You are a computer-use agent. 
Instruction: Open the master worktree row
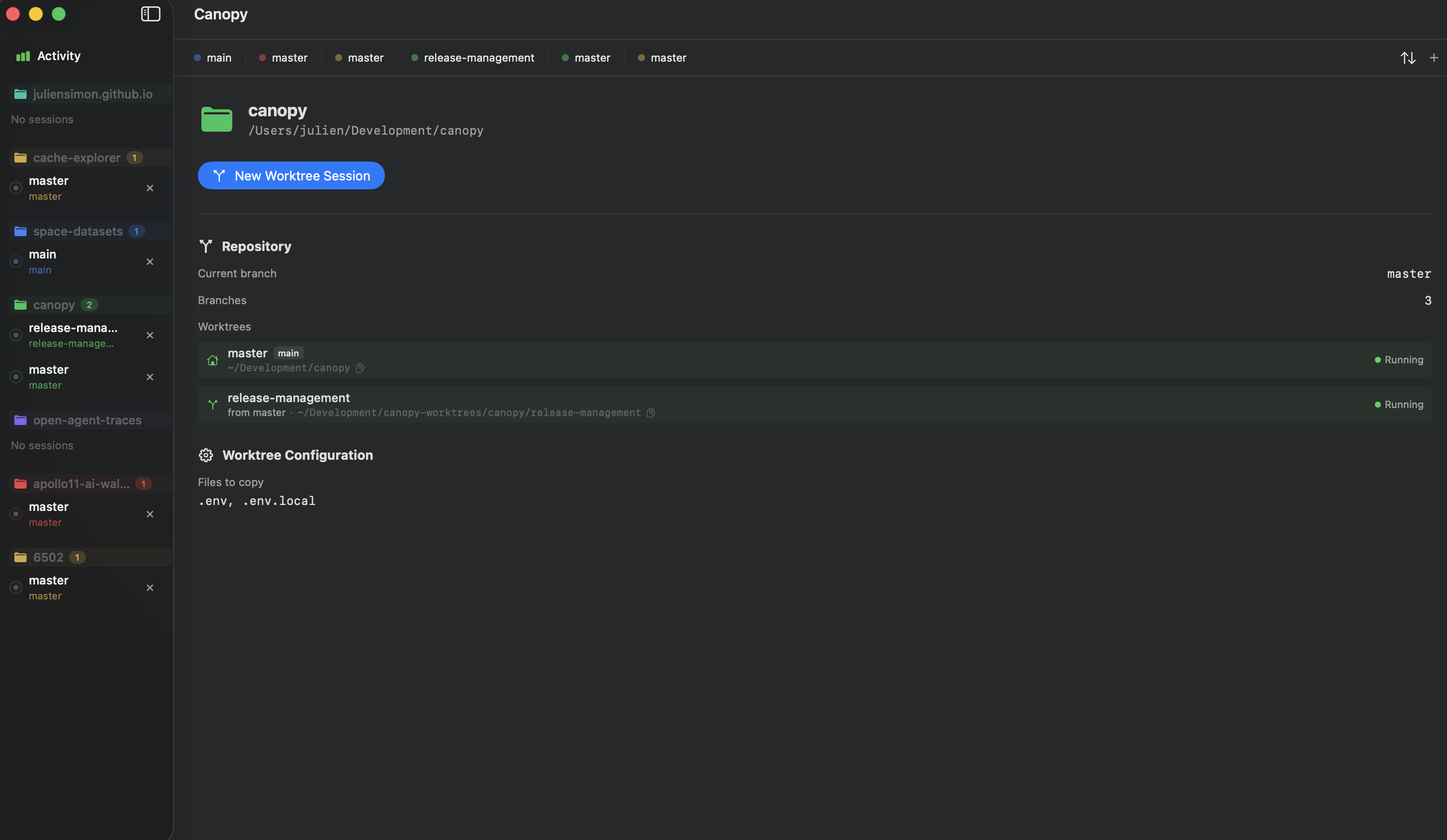point(814,360)
